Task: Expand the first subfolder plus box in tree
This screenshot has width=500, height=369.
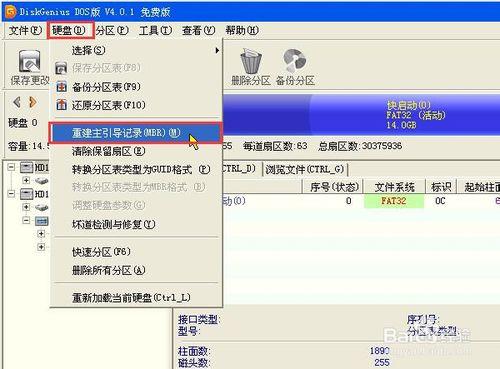Action: coord(41,234)
